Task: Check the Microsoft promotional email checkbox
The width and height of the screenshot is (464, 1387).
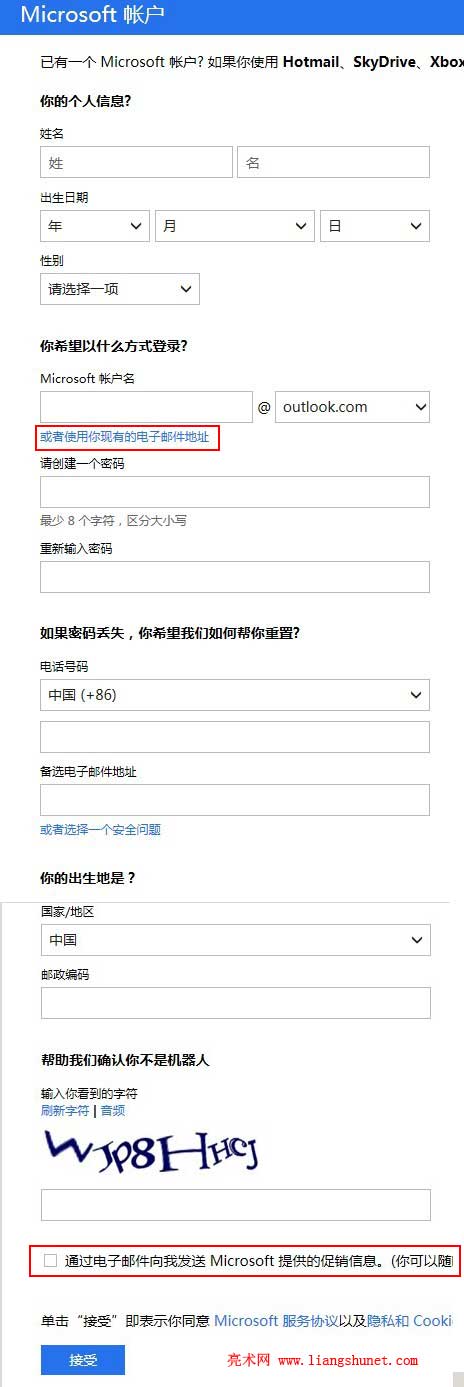Action: (x=51, y=1261)
